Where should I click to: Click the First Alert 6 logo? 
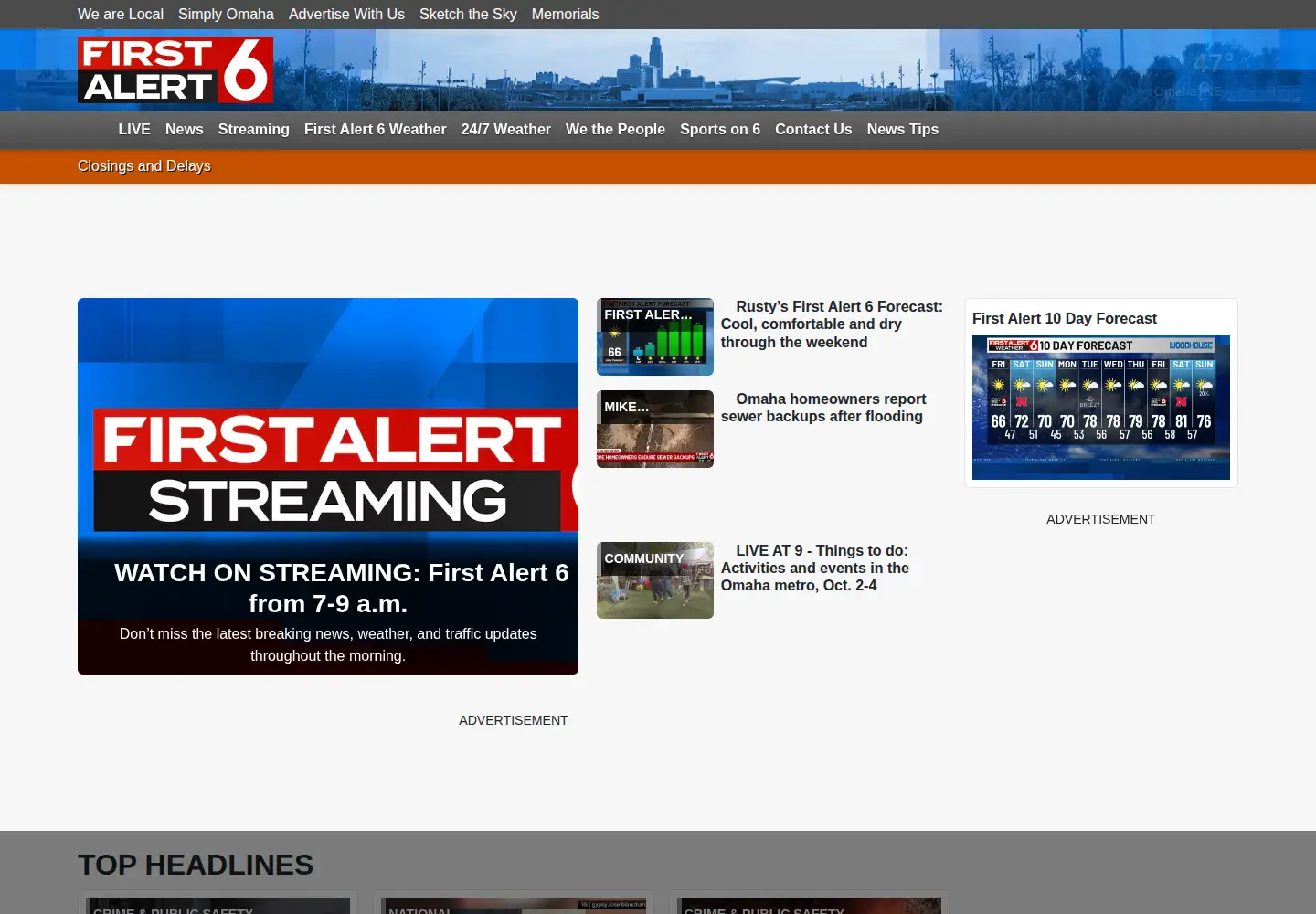pyautogui.click(x=175, y=69)
